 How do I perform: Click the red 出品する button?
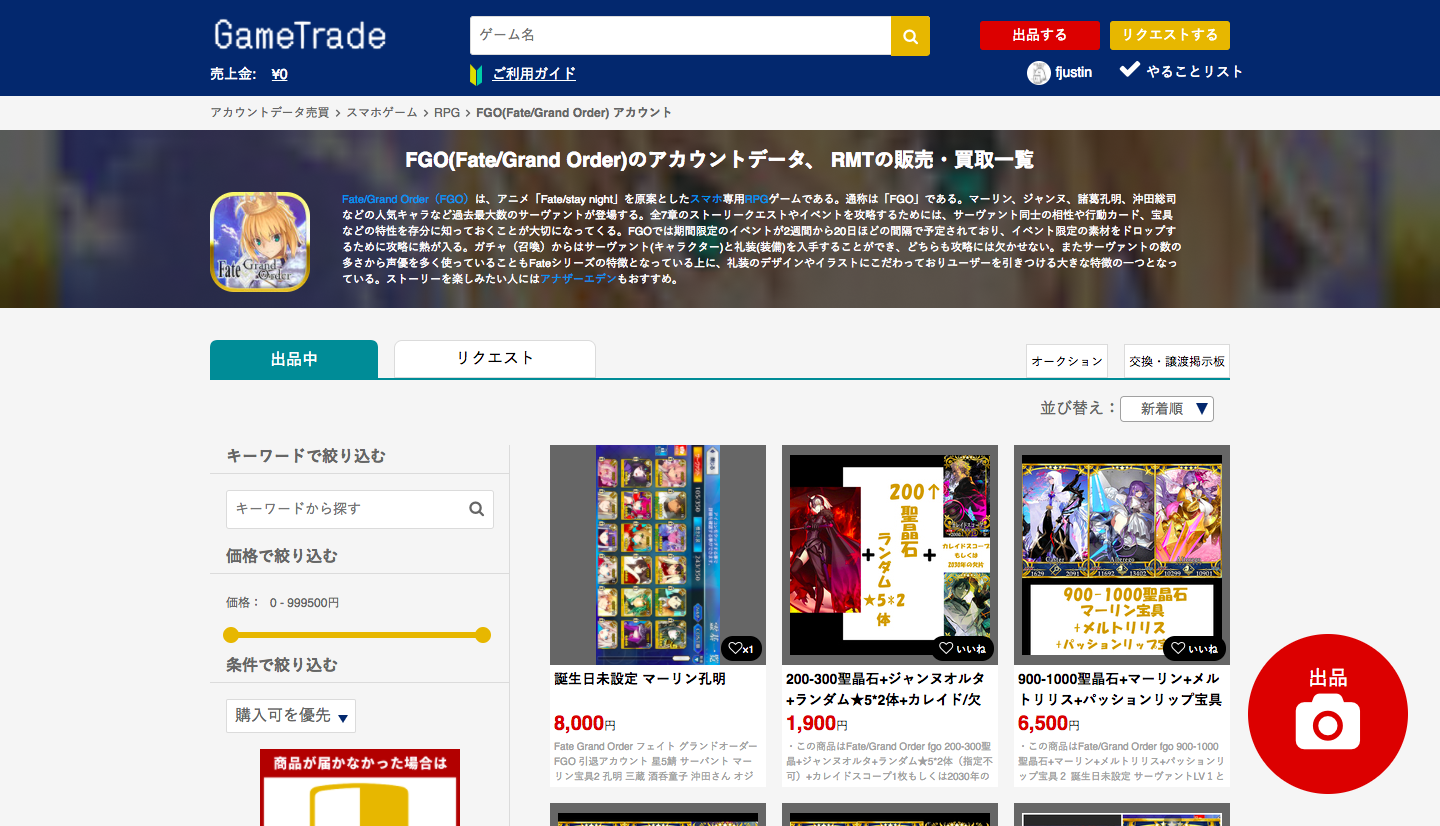(1040, 35)
